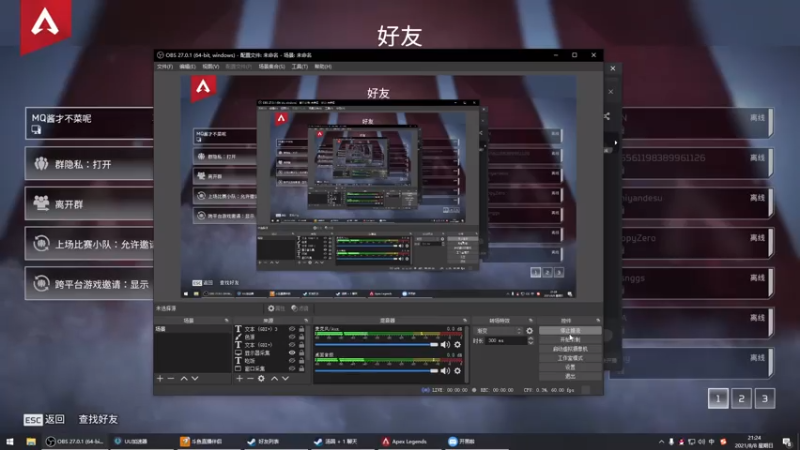The image size is (800, 450).
Task: Click 离开群 in Apex friends menu
Action: pyautogui.click(x=90, y=204)
